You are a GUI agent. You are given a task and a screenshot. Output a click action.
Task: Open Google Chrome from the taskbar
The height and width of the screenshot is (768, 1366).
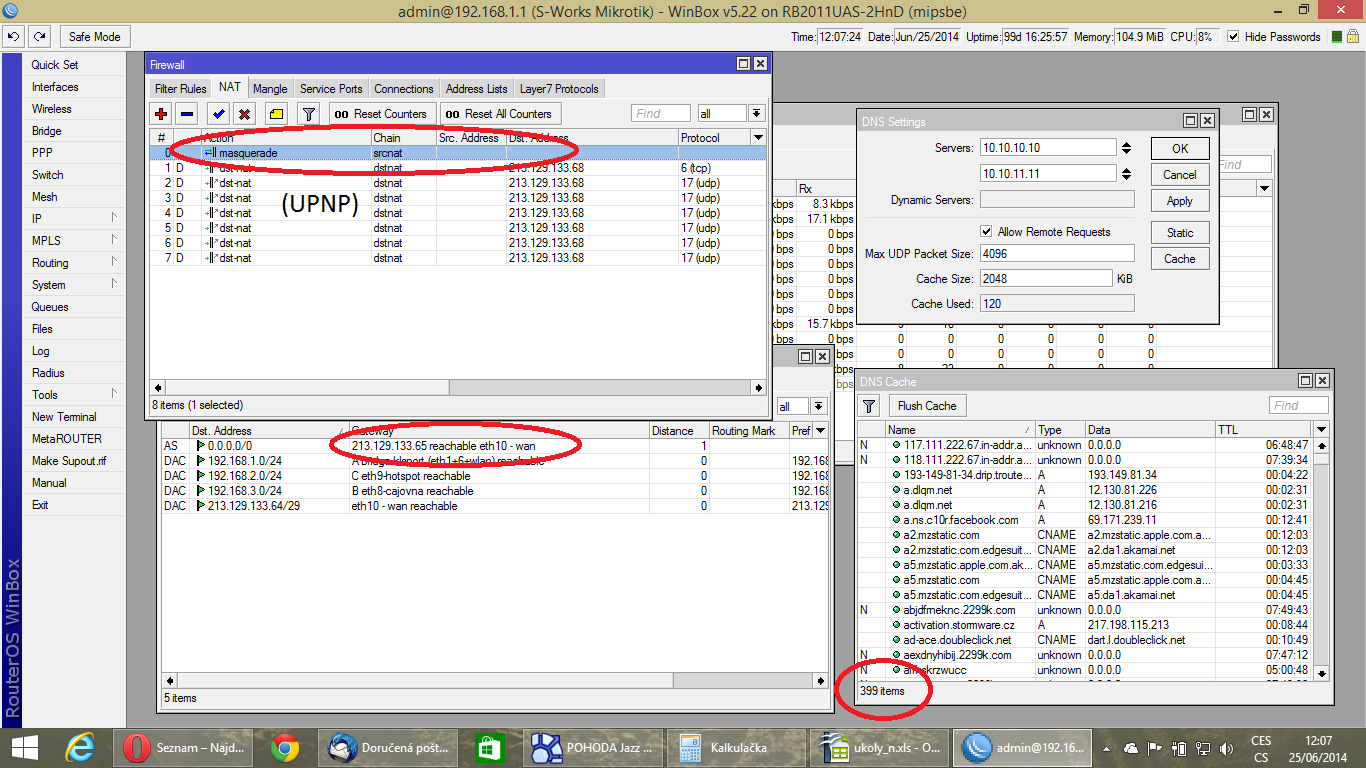(286, 747)
